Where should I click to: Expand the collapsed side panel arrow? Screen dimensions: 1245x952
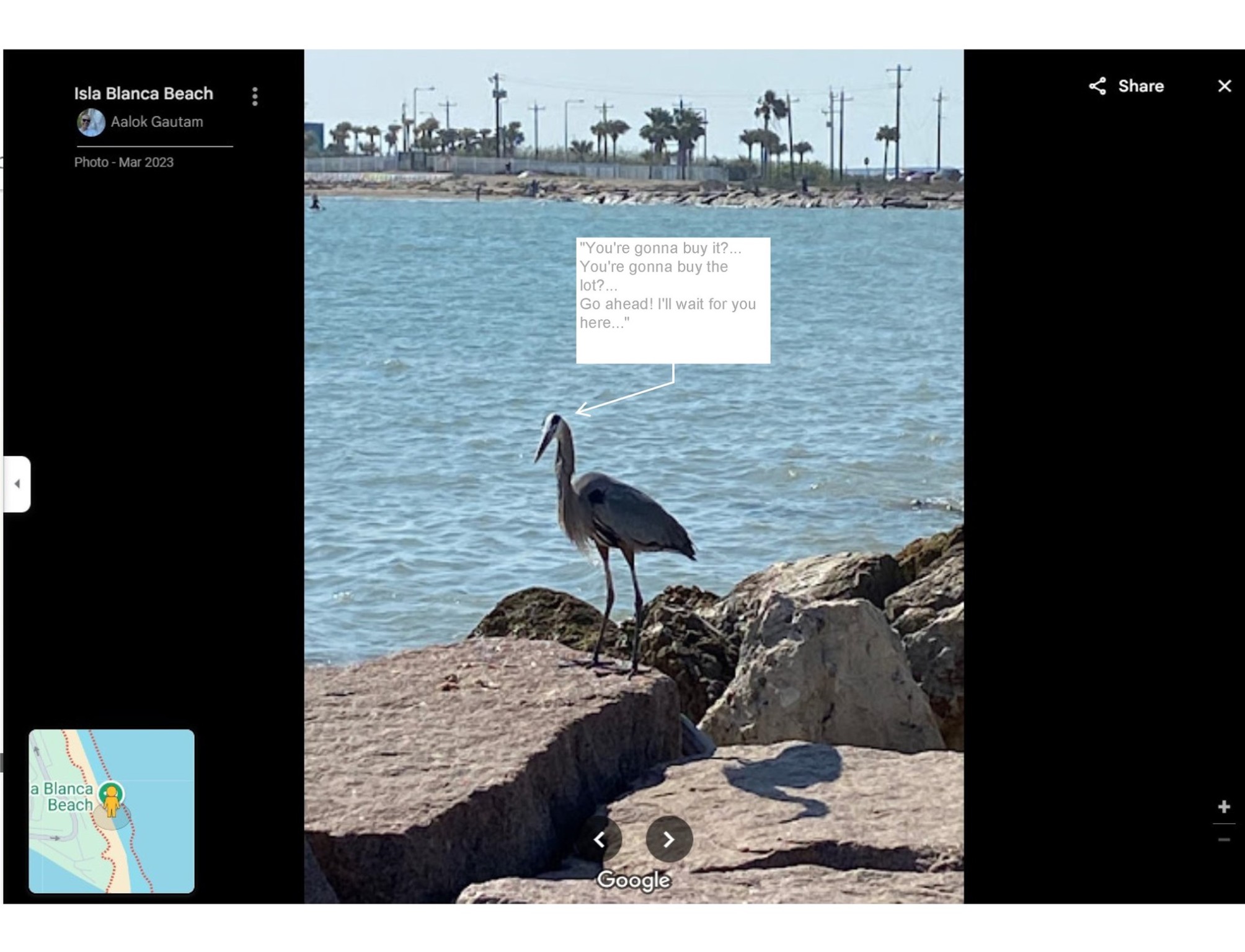point(17,484)
